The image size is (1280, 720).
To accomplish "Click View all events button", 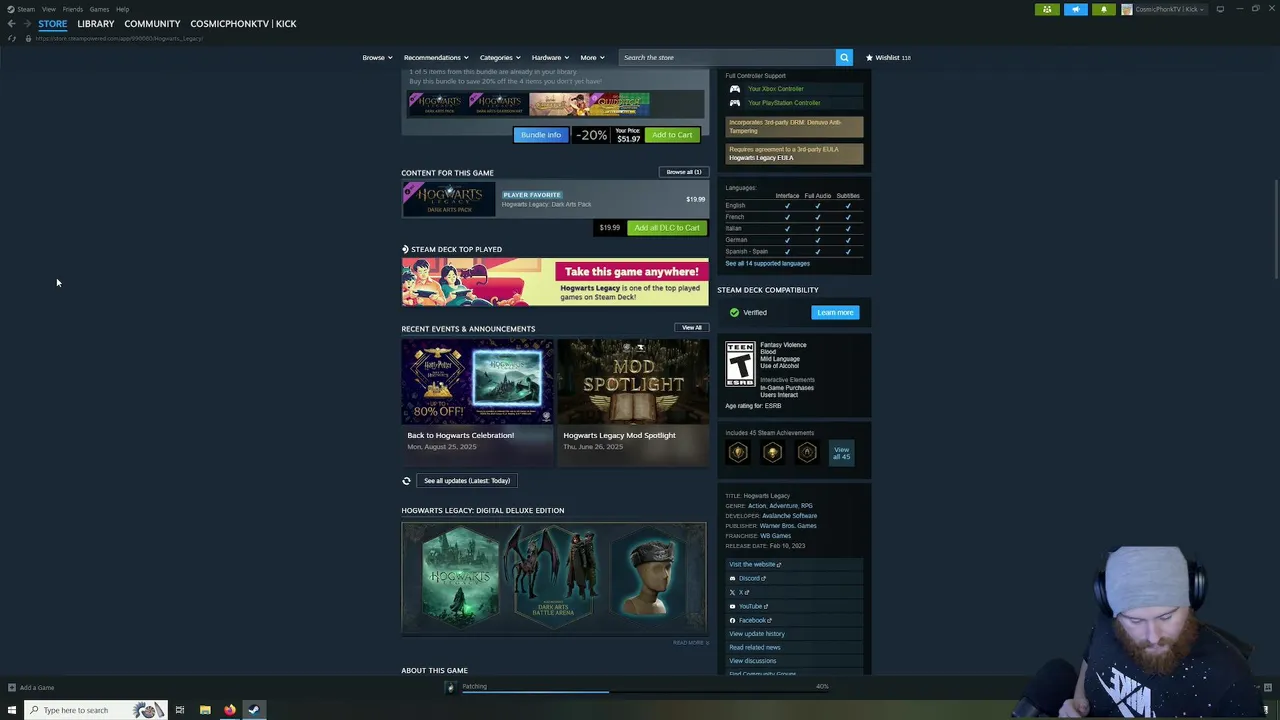I will coord(692,328).
